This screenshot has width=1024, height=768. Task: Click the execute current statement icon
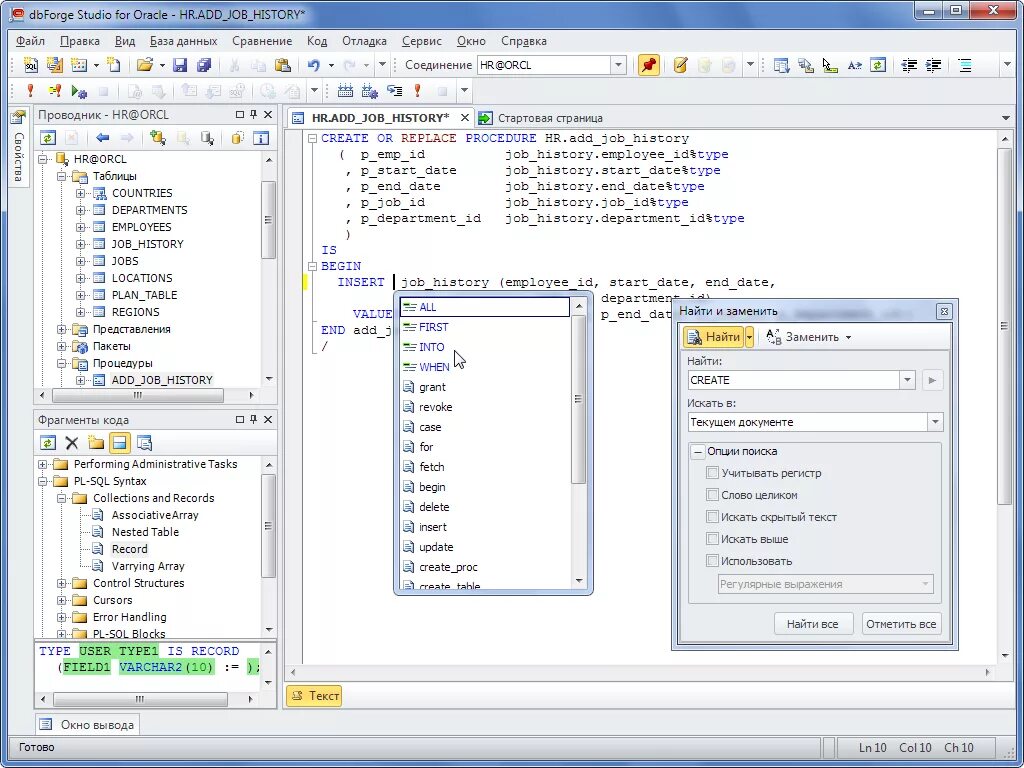coord(56,91)
